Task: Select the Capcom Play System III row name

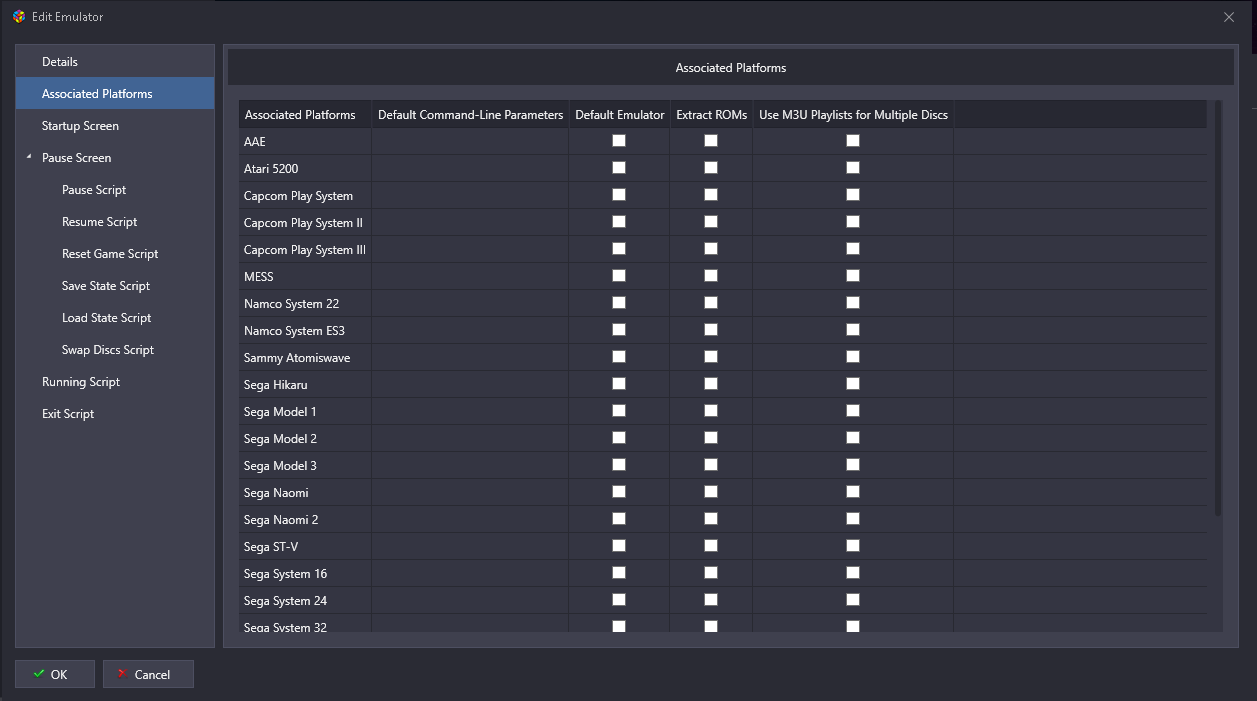Action: click(x=305, y=250)
